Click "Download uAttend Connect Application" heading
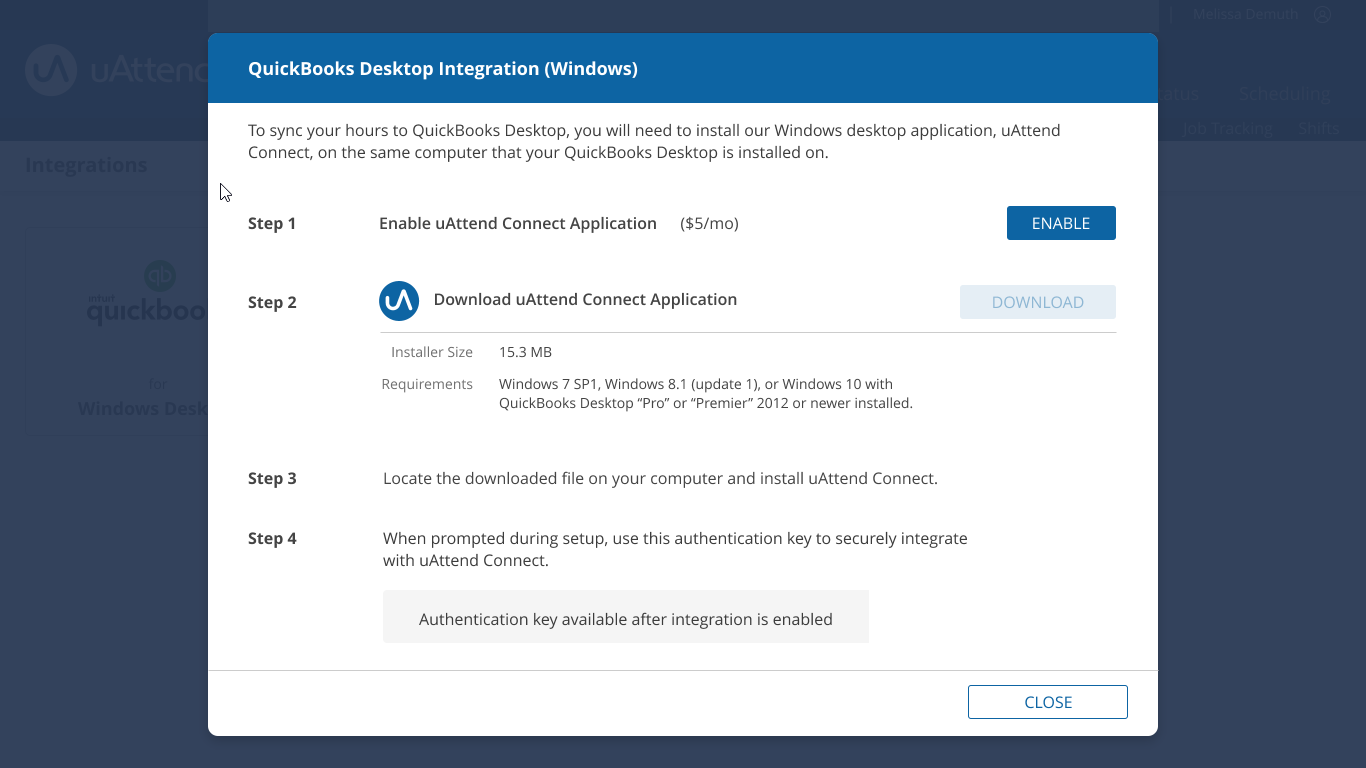Screen dimensions: 1366x768 pyautogui.click(x=585, y=299)
